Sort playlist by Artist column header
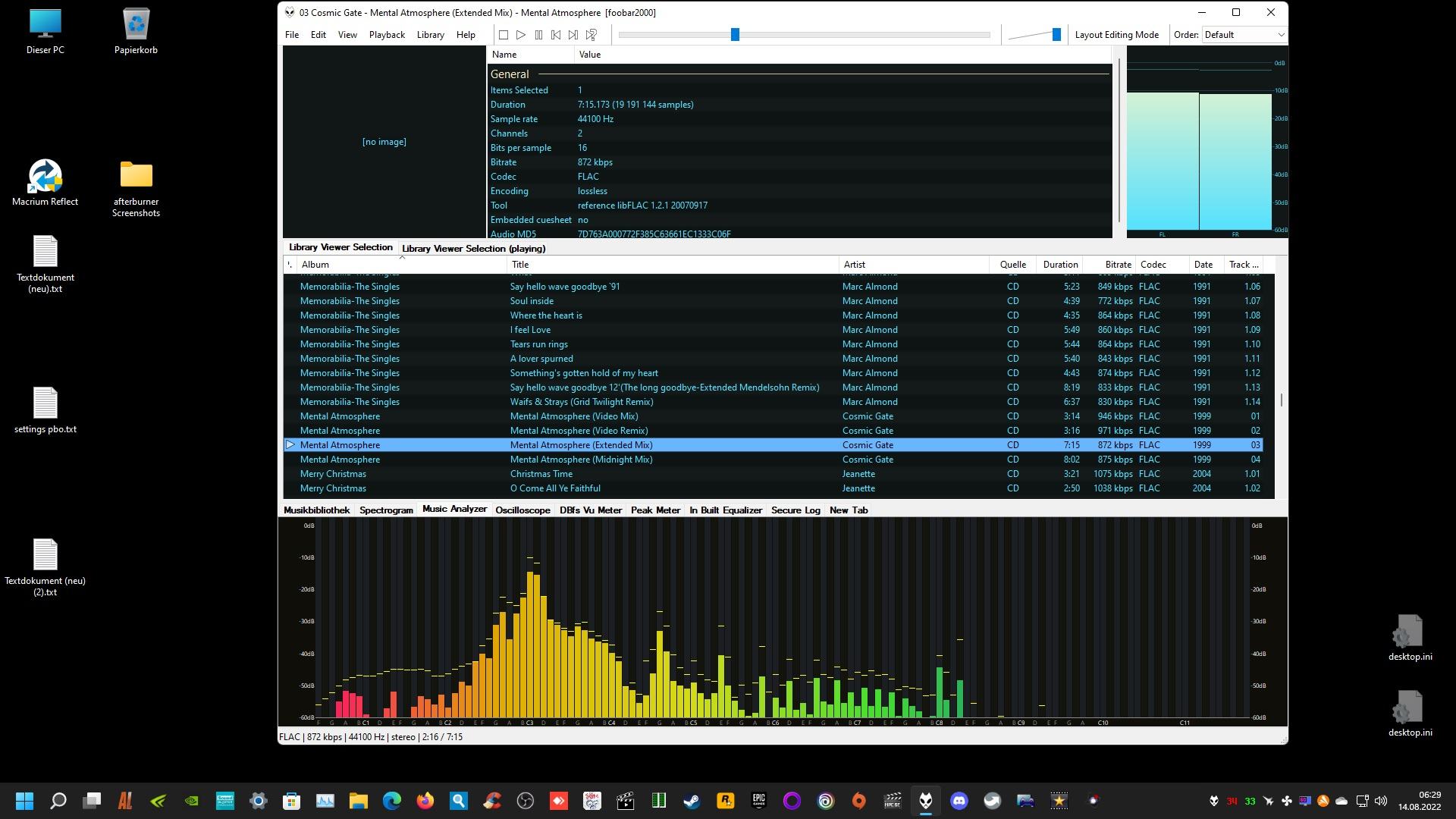The image size is (1456, 819). point(914,265)
